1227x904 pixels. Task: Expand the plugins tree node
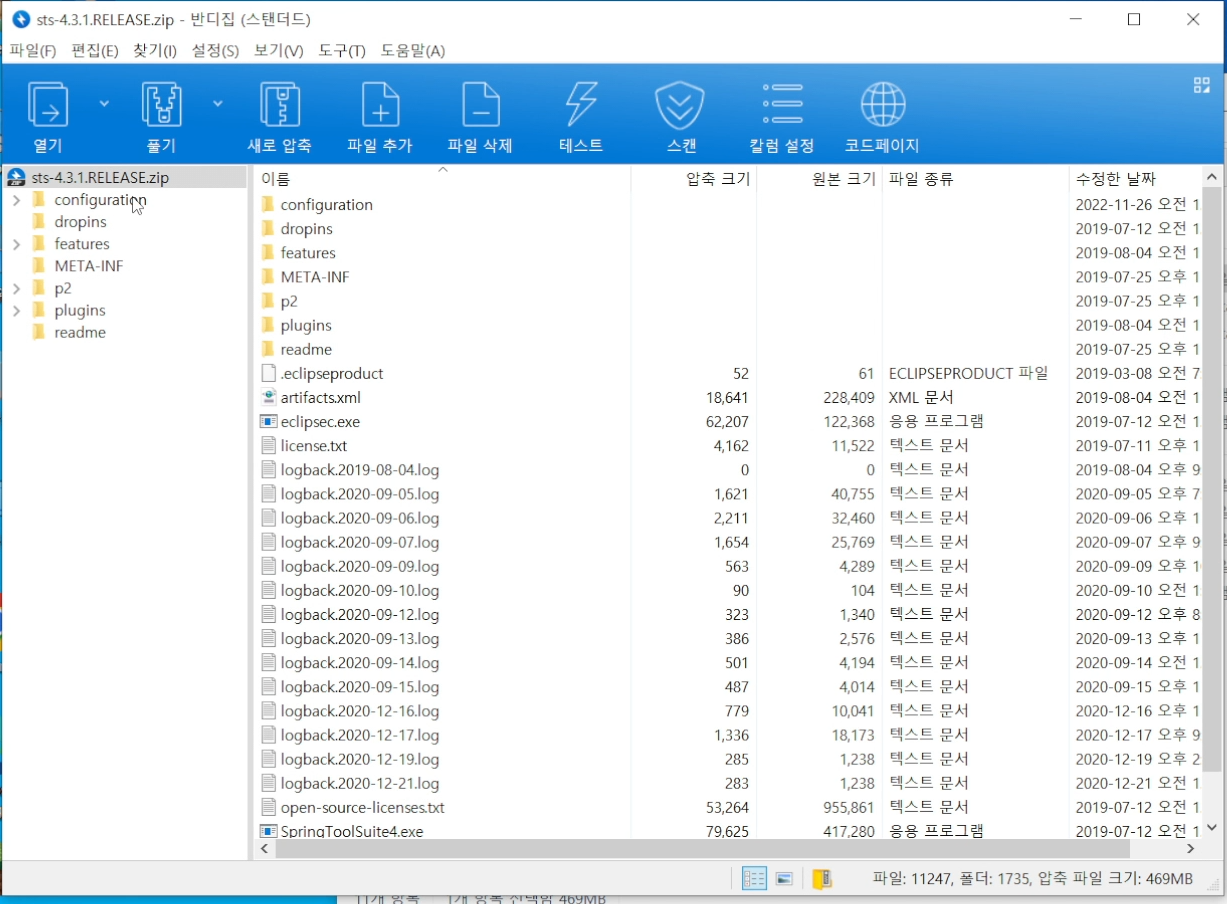pyautogui.click(x=17, y=310)
